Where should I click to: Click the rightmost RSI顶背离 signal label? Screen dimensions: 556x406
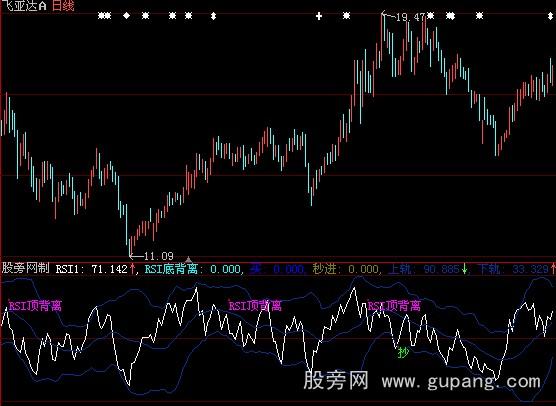pyautogui.click(x=394, y=306)
